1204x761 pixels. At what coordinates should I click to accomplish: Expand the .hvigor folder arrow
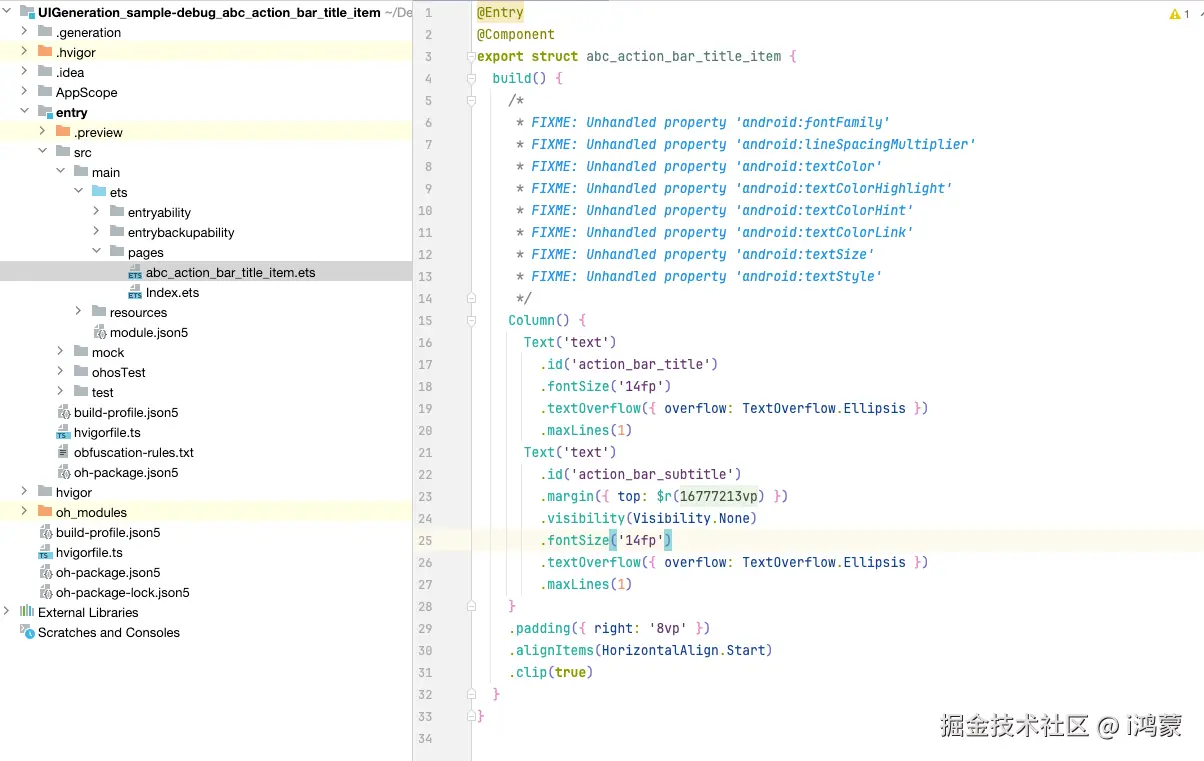pos(26,52)
